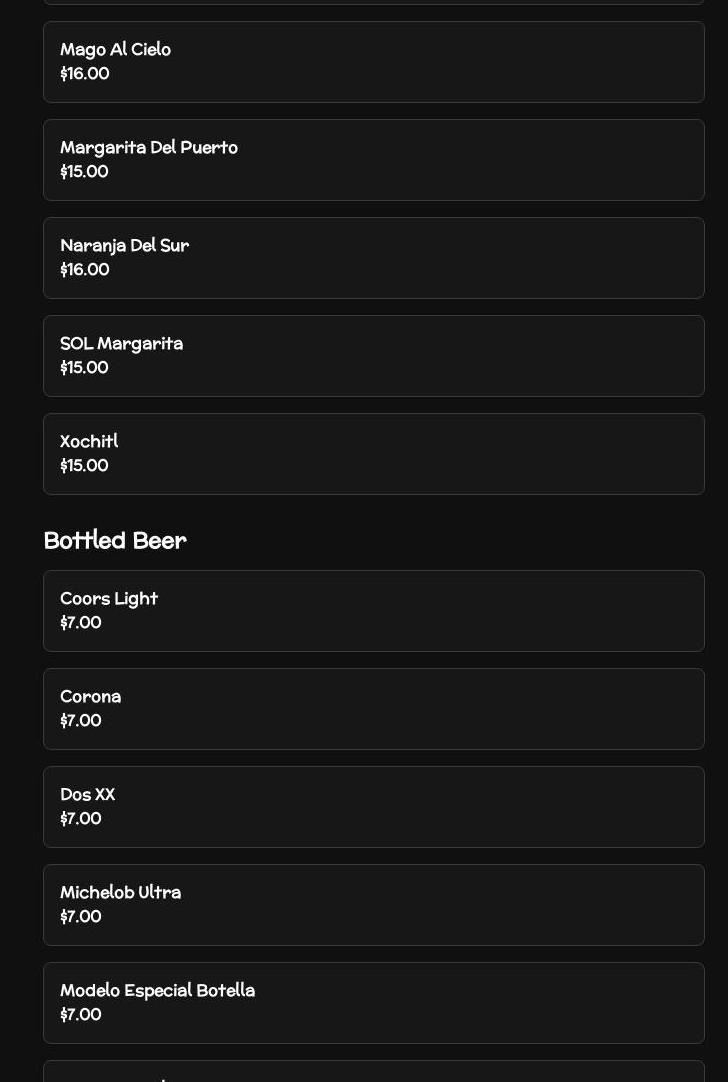The image size is (728, 1082).
Task: Click the $7.00 price under Corona
Action: point(81,720)
